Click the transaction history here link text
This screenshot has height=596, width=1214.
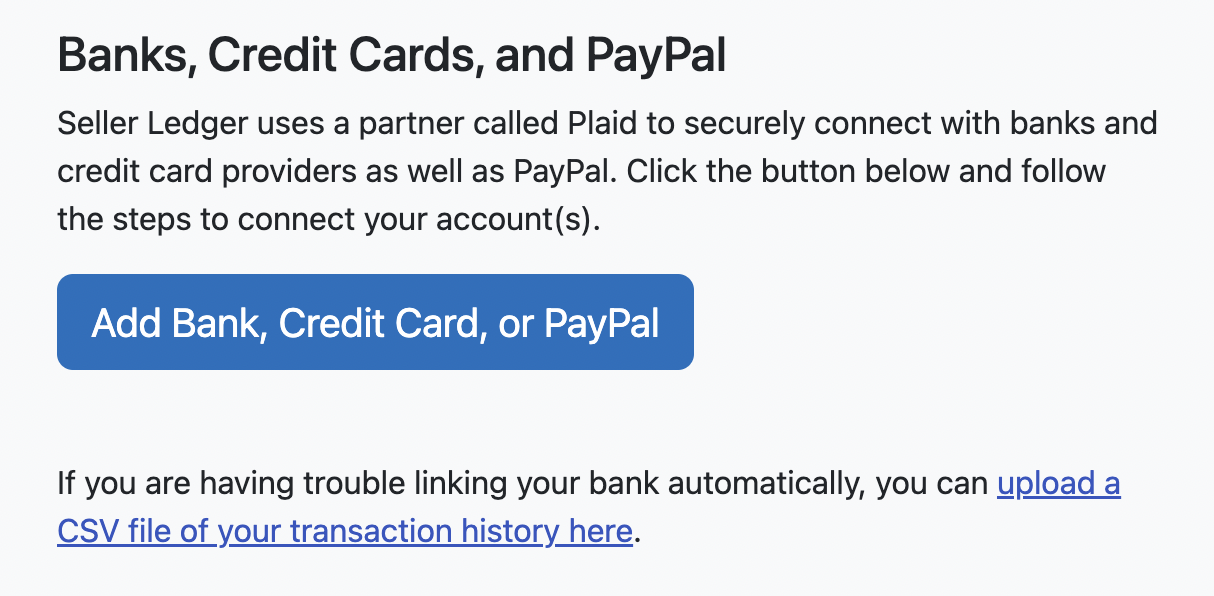coord(450,530)
